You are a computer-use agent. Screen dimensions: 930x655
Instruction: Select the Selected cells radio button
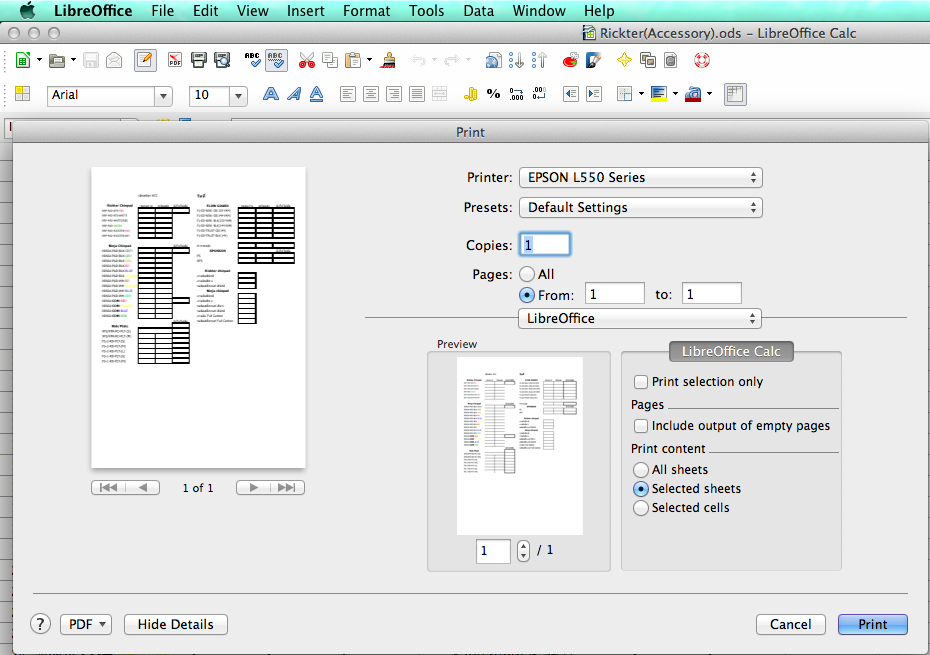coord(641,508)
